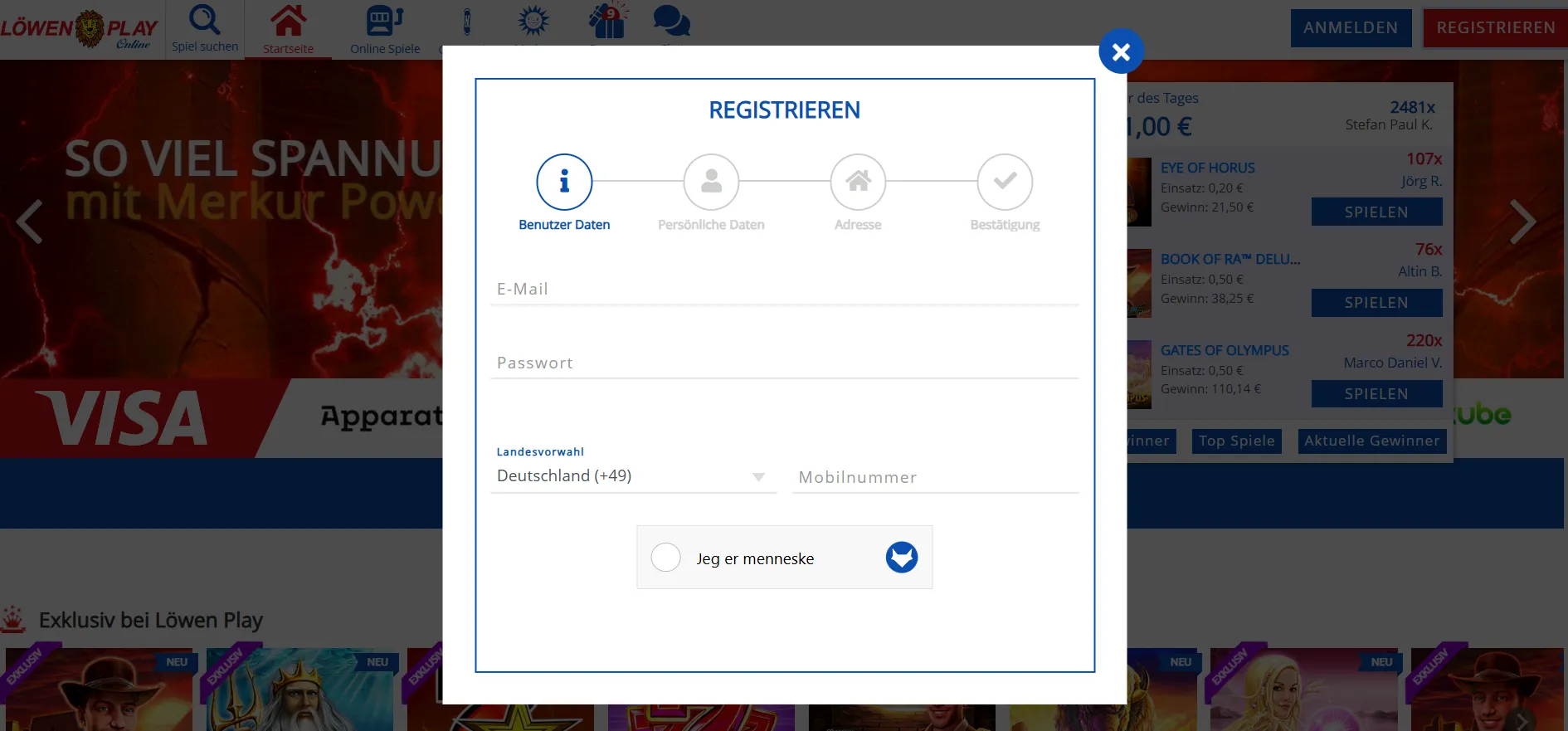The width and height of the screenshot is (1568, 731).
Task: Select the Adresse house step icon
Action: point(858,182)
